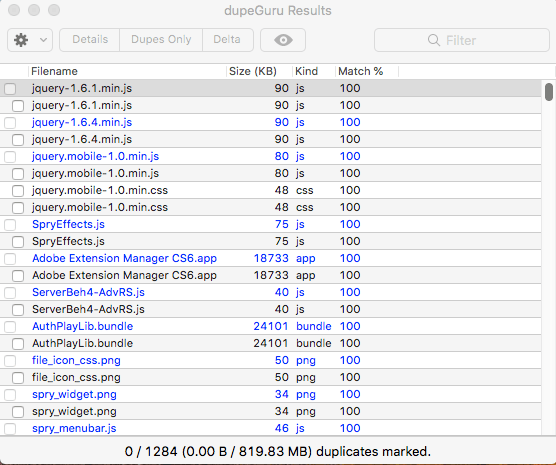Check the black jquery.mobile-1.0.min.js duplicate row
Screen dimensions: 556x465
point(18,173)
